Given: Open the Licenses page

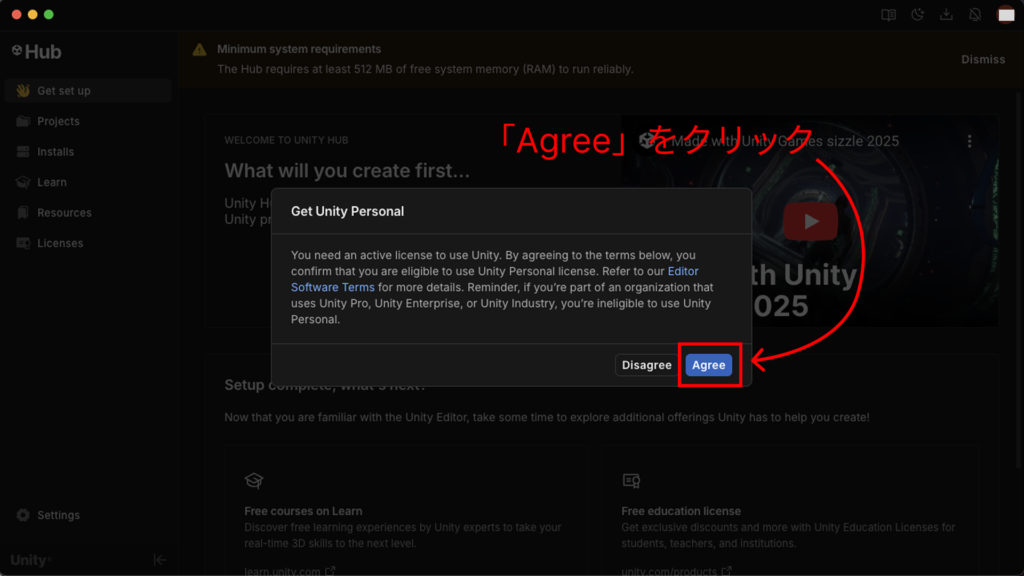Looking at the screenshot, I should (x=60, y=243).
